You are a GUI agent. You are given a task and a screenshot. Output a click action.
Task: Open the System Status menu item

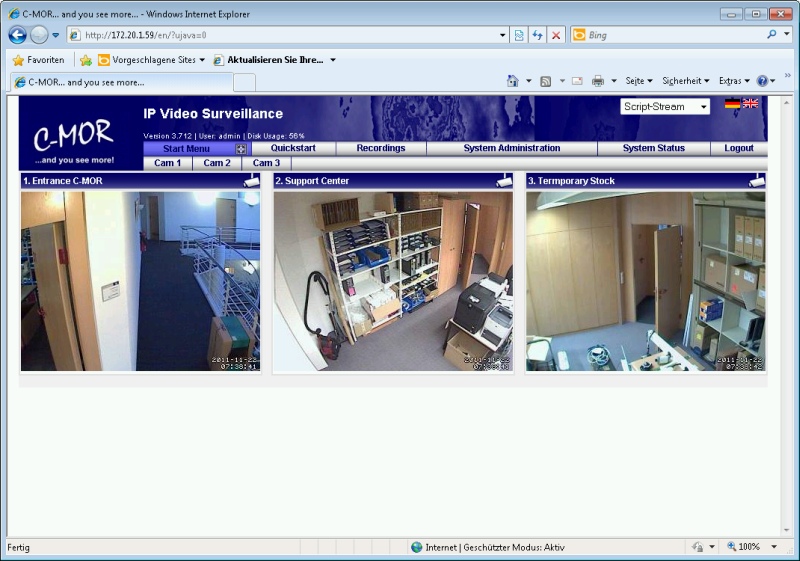click(654, 148)
